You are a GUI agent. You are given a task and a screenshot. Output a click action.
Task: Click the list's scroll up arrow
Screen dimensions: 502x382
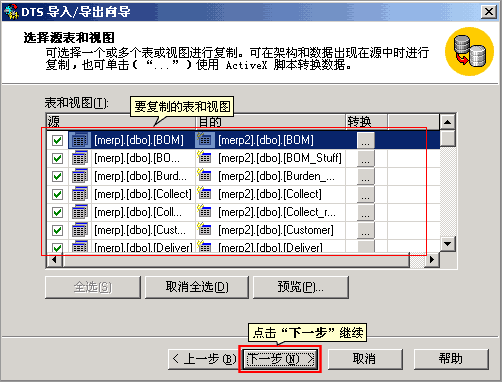tap(448, 122)
